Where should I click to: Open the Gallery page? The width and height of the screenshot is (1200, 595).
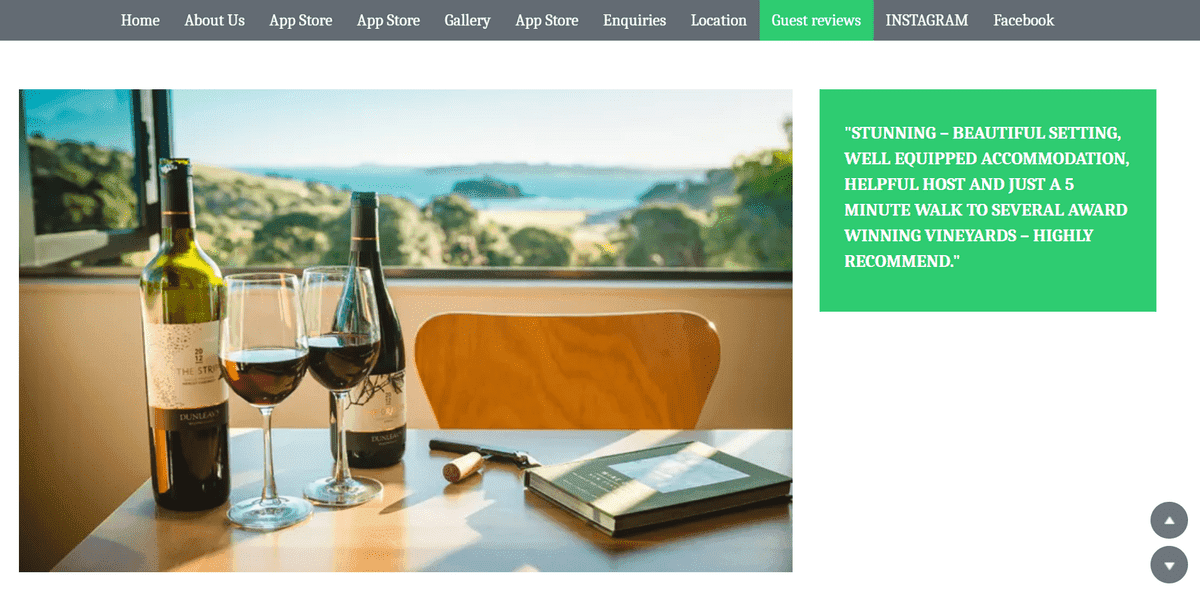point(467,20)
